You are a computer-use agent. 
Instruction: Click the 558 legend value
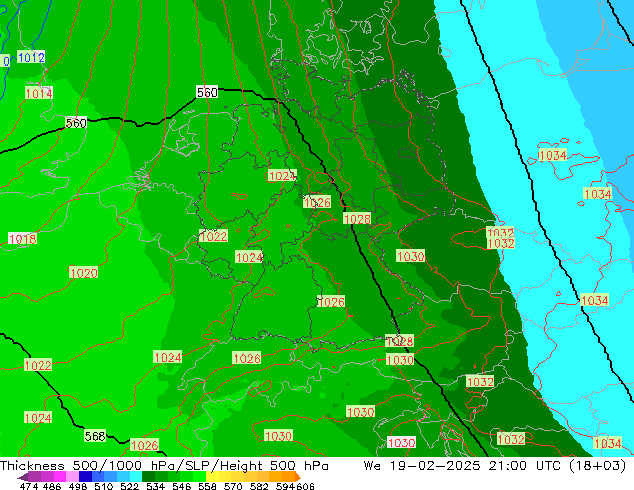coord(207,486)
